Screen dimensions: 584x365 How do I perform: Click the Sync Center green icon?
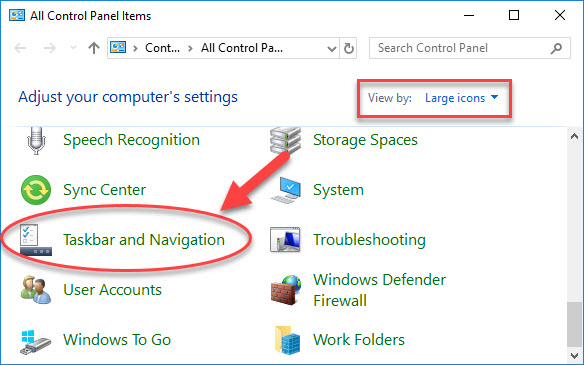(x=36, y=190)
